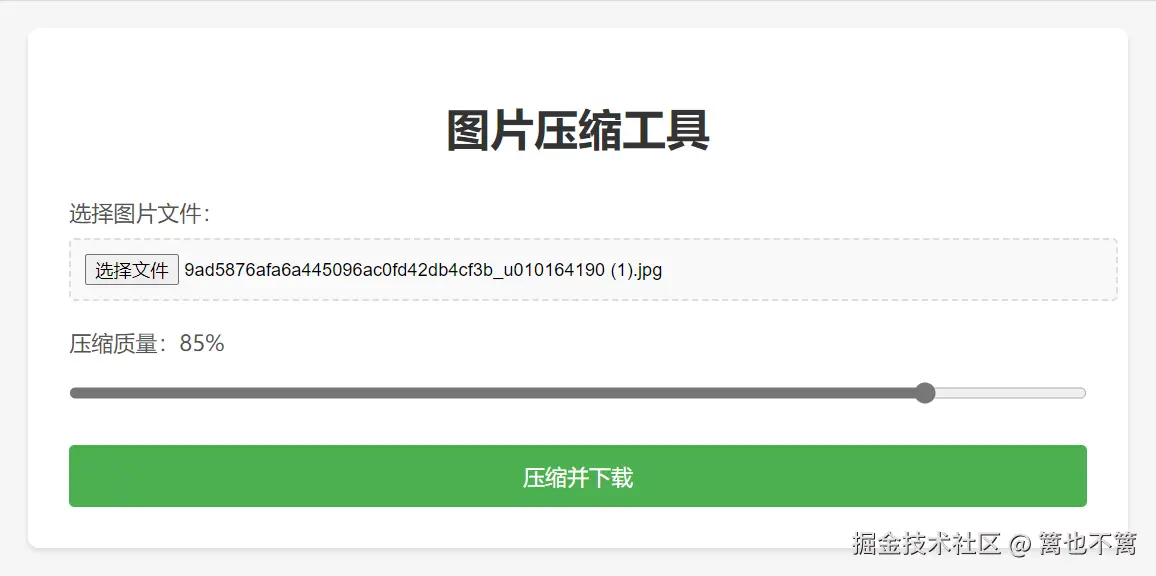
Task: Click the 篱也不篱 author name watermark
Action: [x=1087, y=544]
